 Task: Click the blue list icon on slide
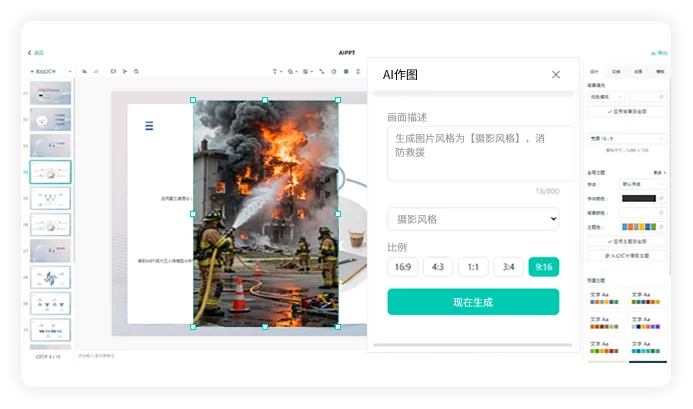tap(149, 126)
